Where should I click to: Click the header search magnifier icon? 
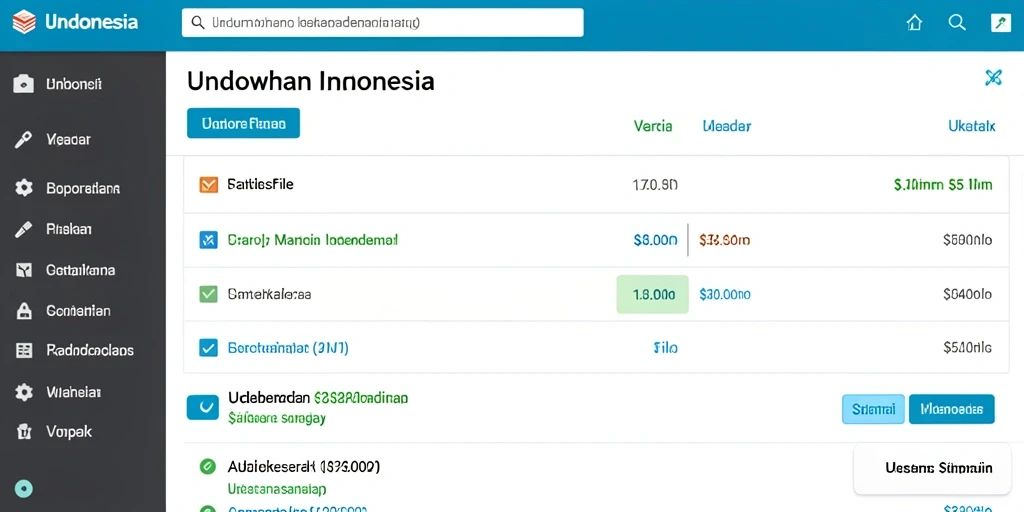957,23
